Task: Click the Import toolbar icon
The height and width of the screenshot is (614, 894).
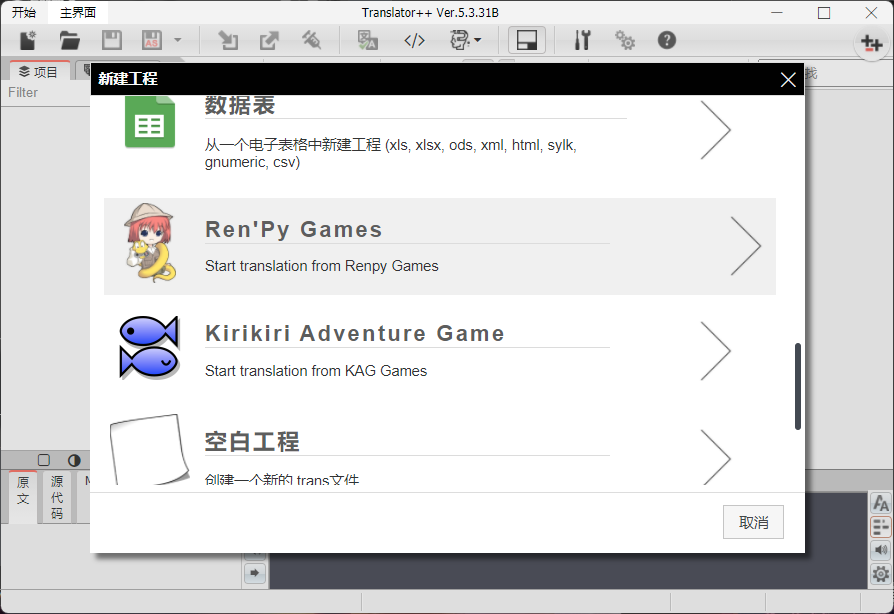Action: [228, 40]
